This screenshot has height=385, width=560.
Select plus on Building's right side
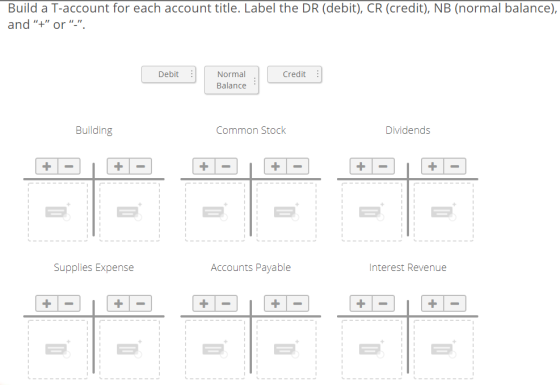(x=119, y=166)
